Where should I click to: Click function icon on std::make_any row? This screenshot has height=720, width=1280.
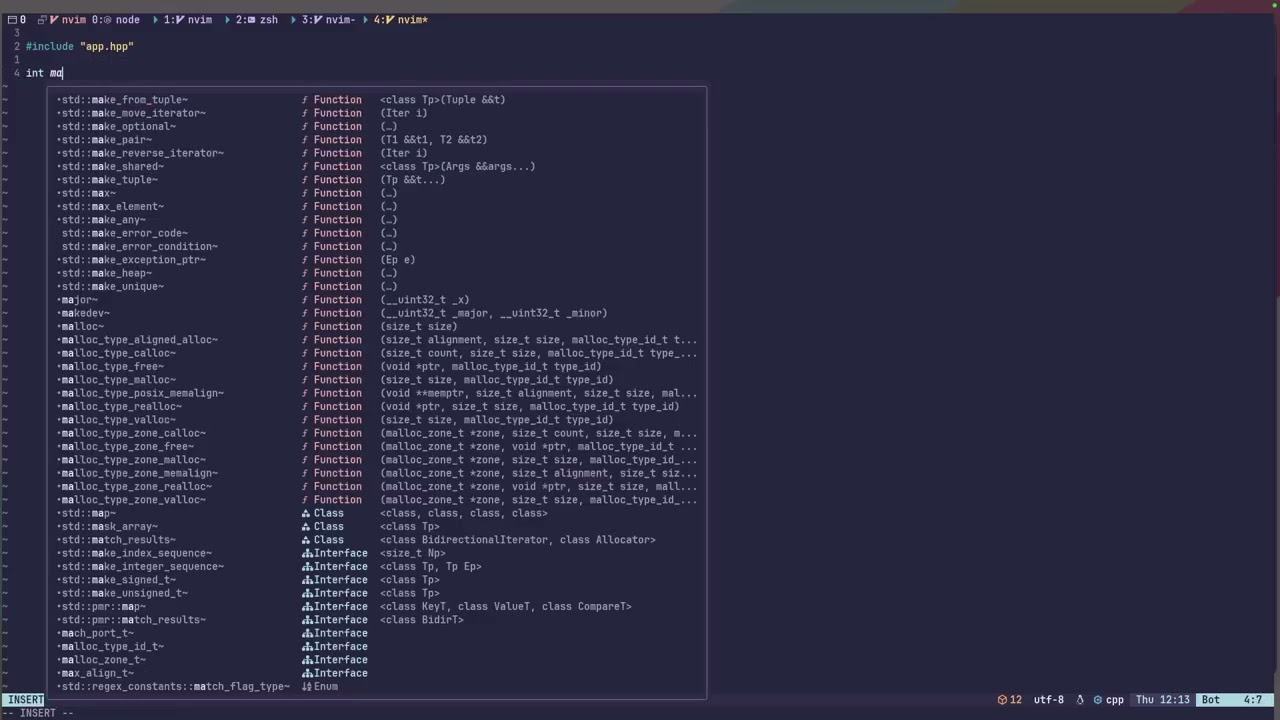point(305,220)
